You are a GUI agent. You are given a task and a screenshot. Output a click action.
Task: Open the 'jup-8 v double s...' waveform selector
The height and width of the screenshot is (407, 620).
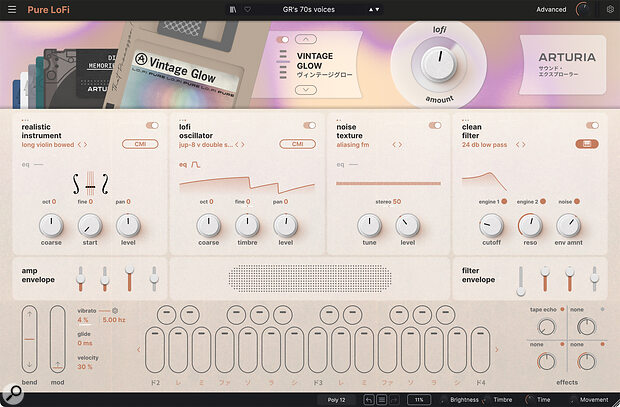tap(206, 145)
